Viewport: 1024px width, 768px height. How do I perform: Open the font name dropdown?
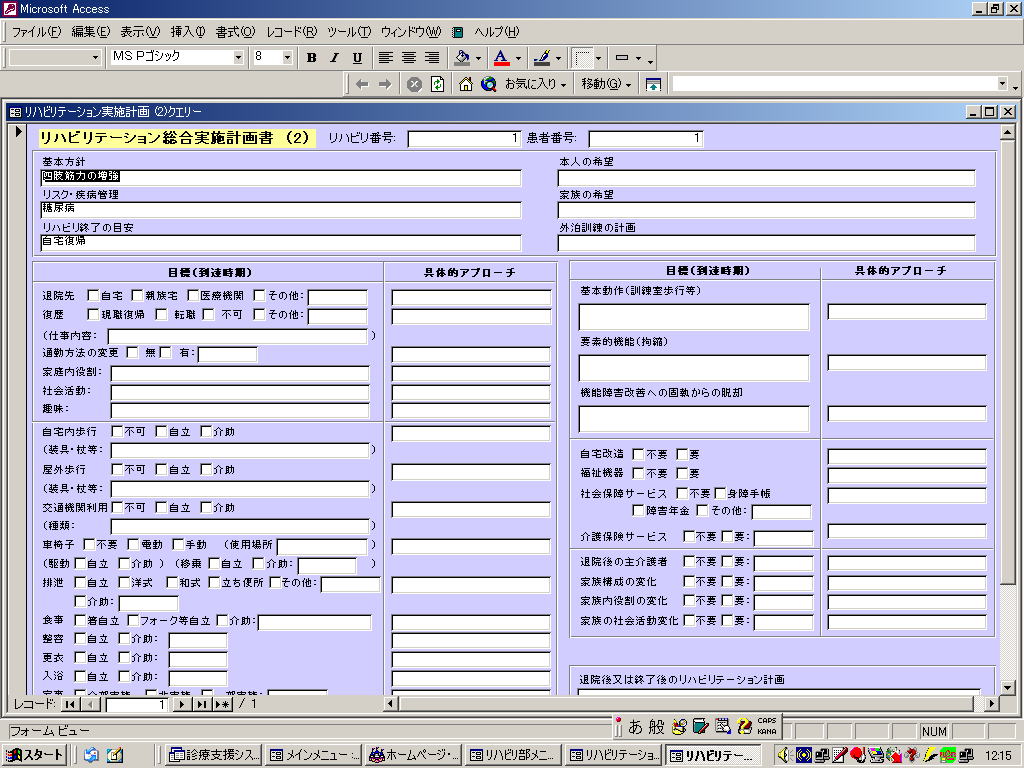pyautogui.click(x=238, y=58)
